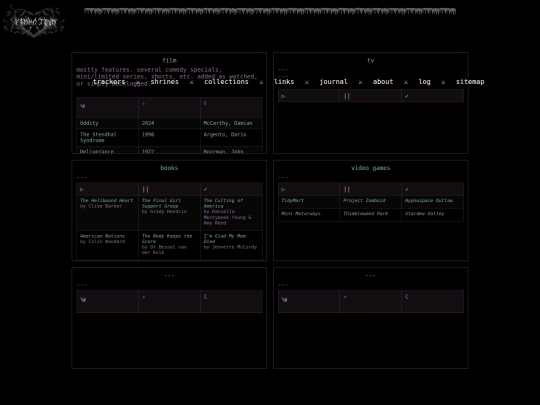Click the 2024 year cell
This screenshot has height=405, width=540.
coord(148,123)
